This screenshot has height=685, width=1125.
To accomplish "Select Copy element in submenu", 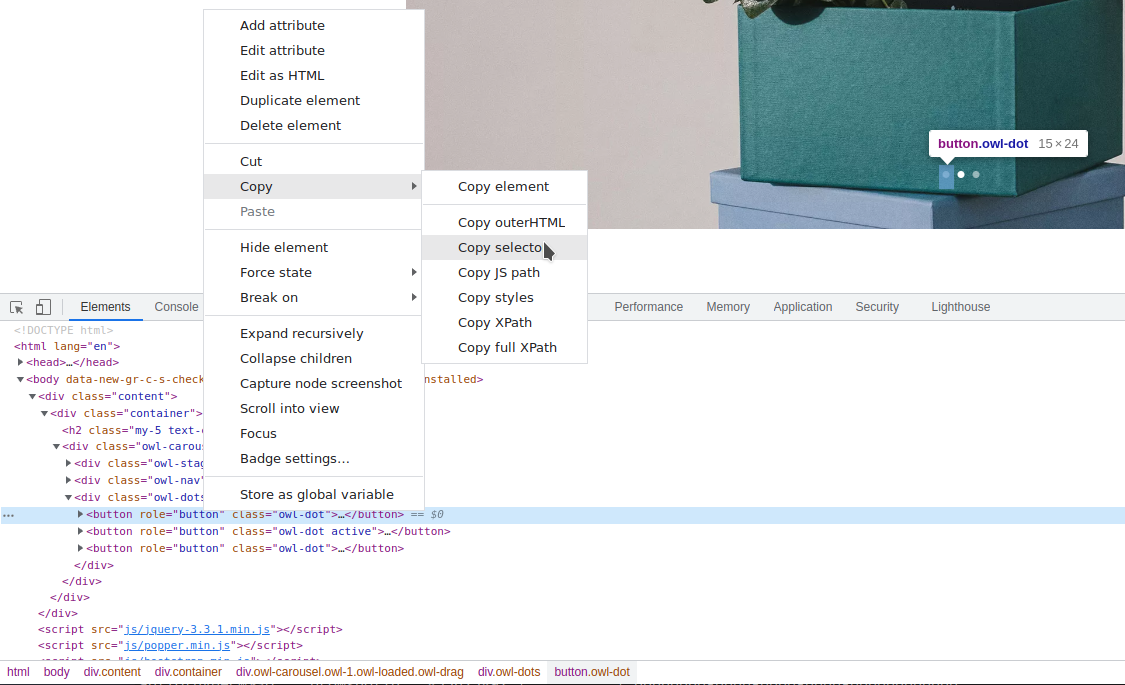I will pyautogui.click(x=504, y=186).
